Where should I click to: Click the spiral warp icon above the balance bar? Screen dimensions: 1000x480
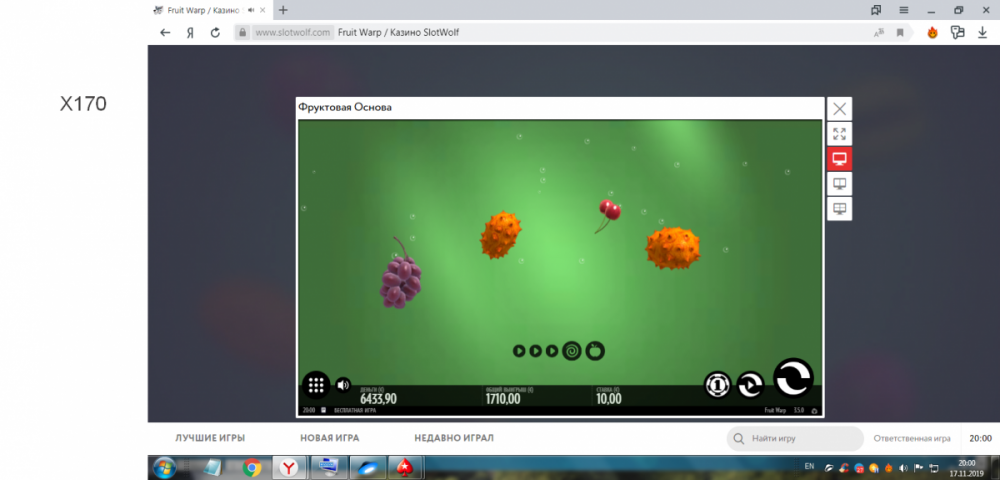572,351
